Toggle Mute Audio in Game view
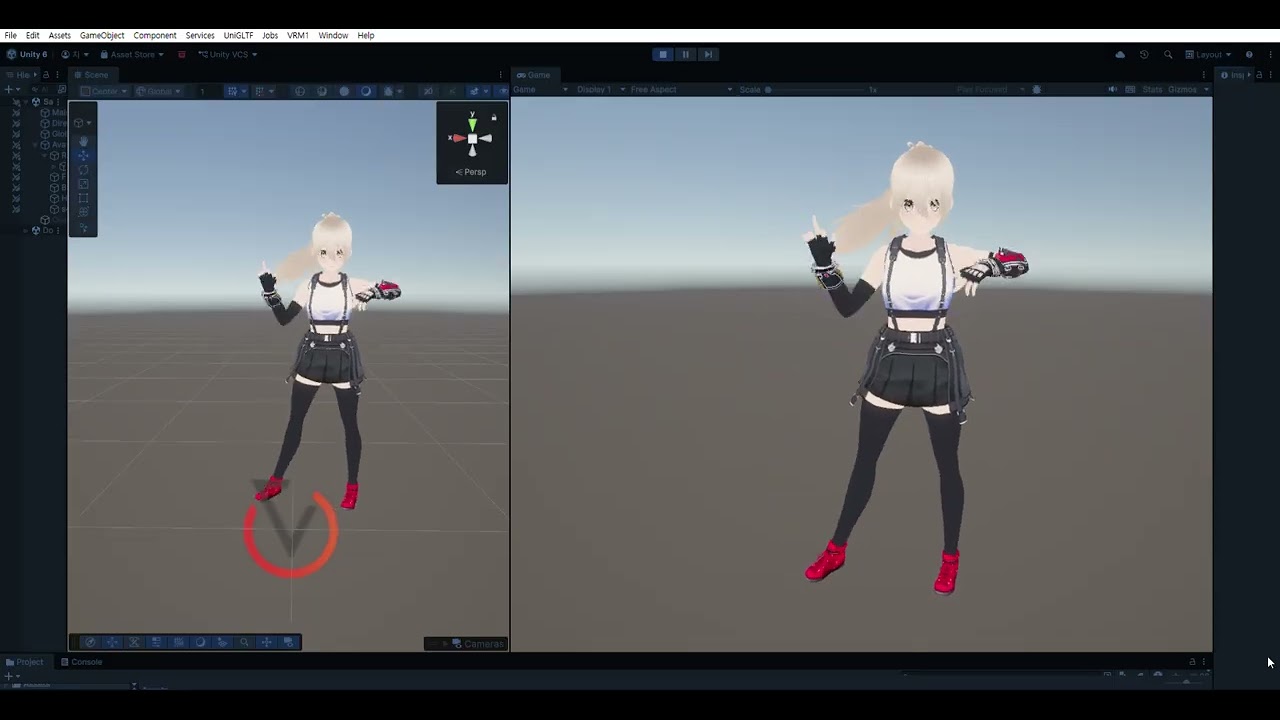Viewport: 1280px width, 720px height. click(x=1112, y=89)
